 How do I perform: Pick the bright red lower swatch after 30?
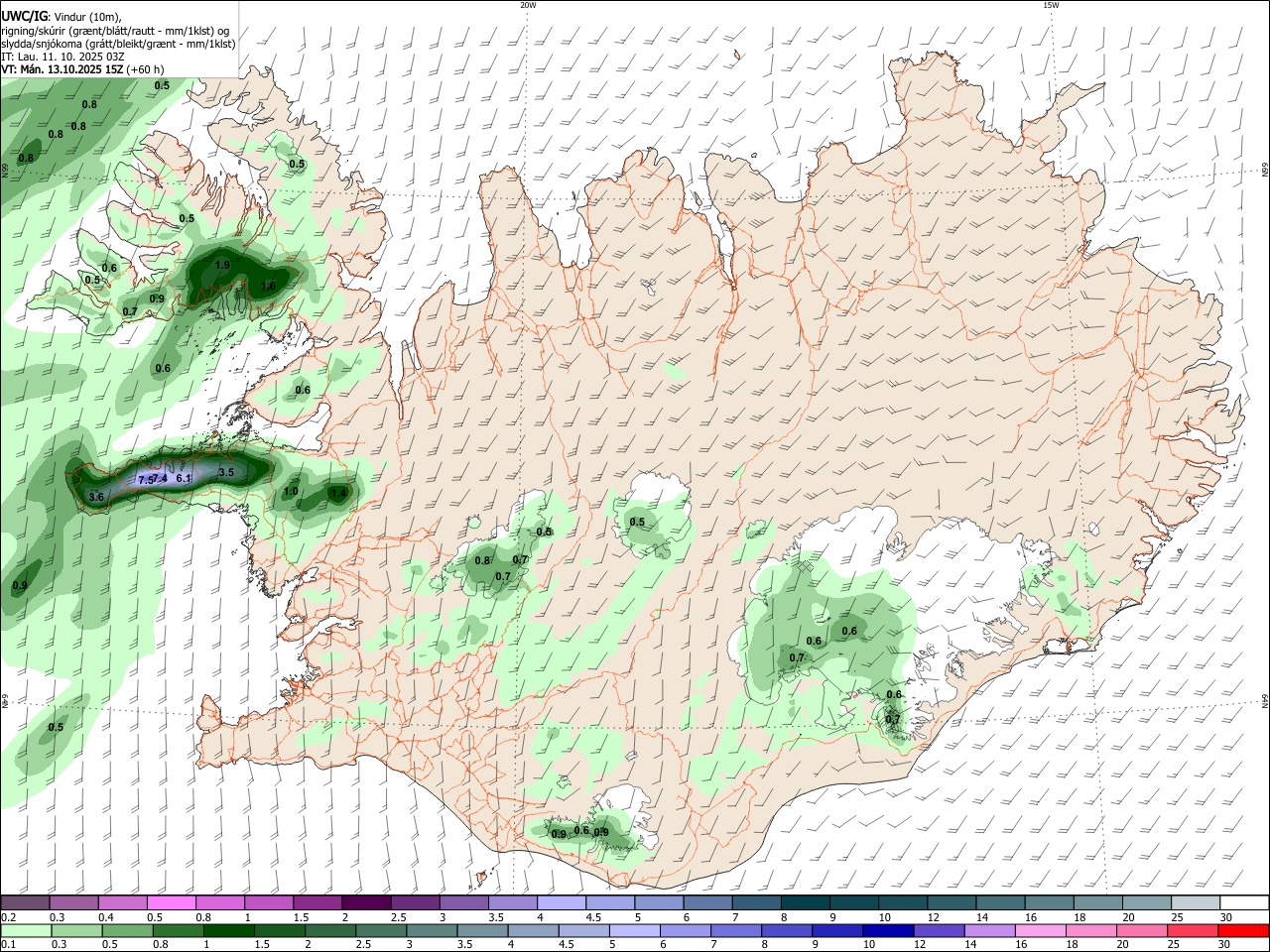pyautogui.click(x=1242, y=930)
